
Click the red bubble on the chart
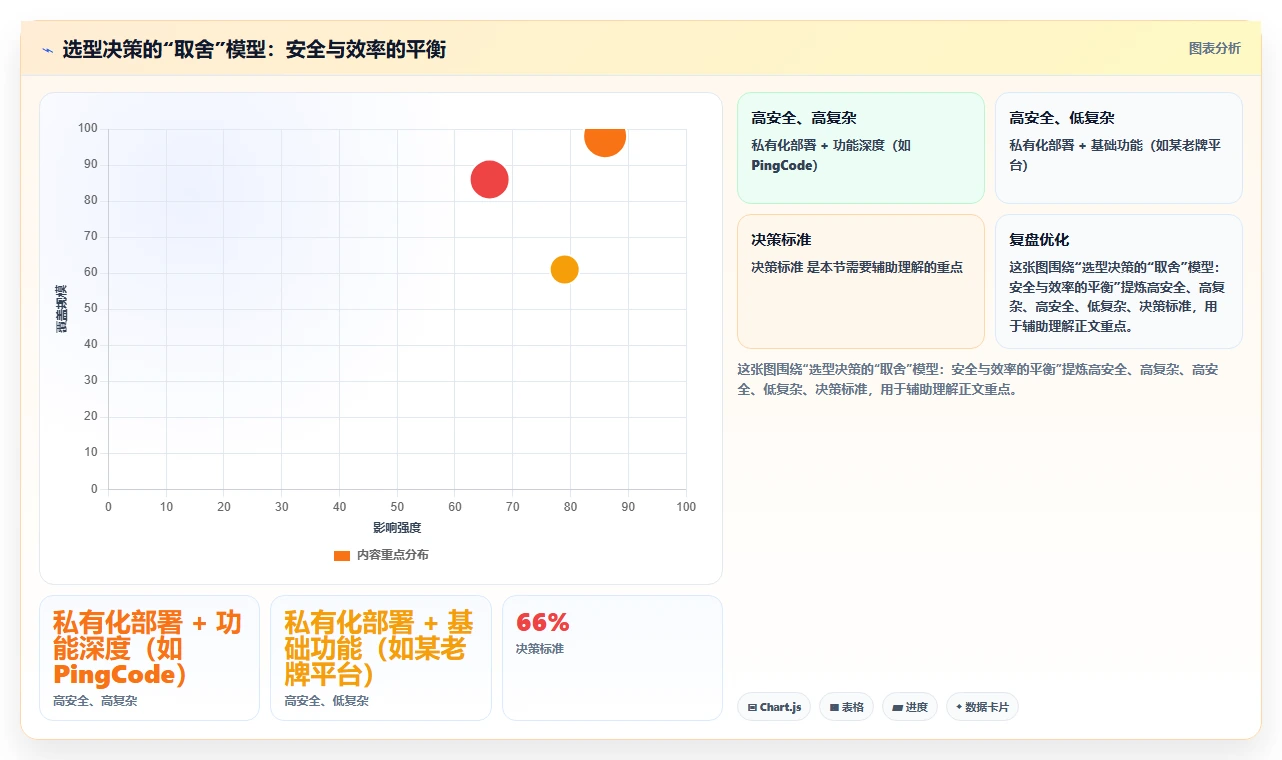pyautogui.click(x=489, y=180)
